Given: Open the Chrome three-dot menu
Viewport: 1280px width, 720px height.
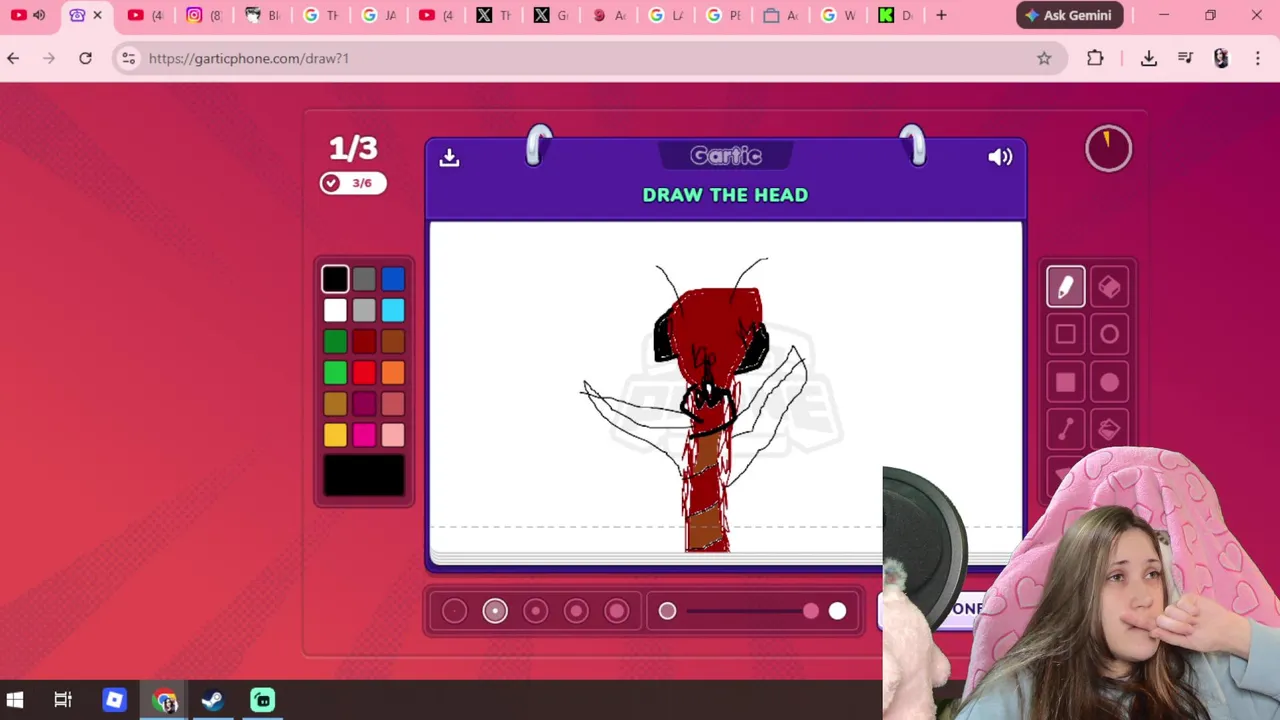Looking at the screenshot, I should click(x=1258, y=58).
